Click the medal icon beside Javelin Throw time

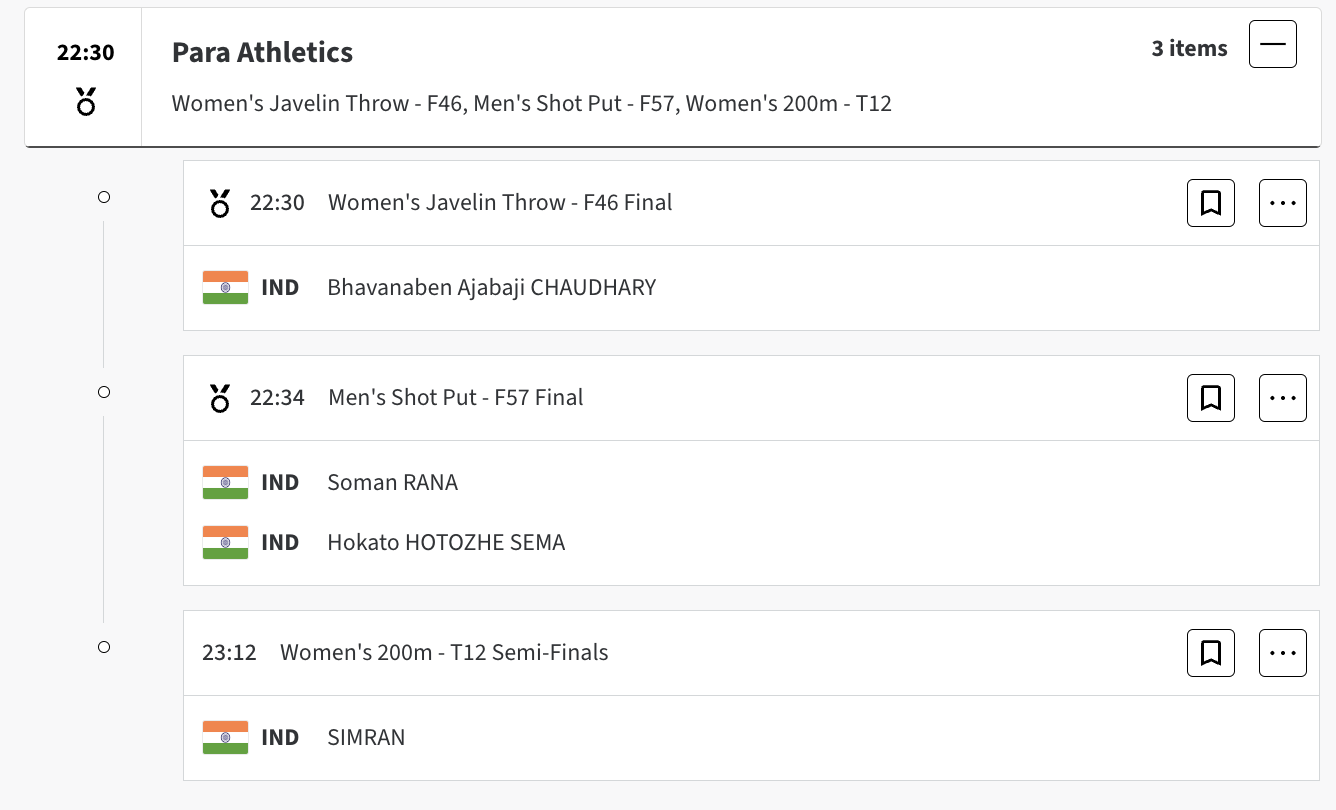(x=220, y=203)
